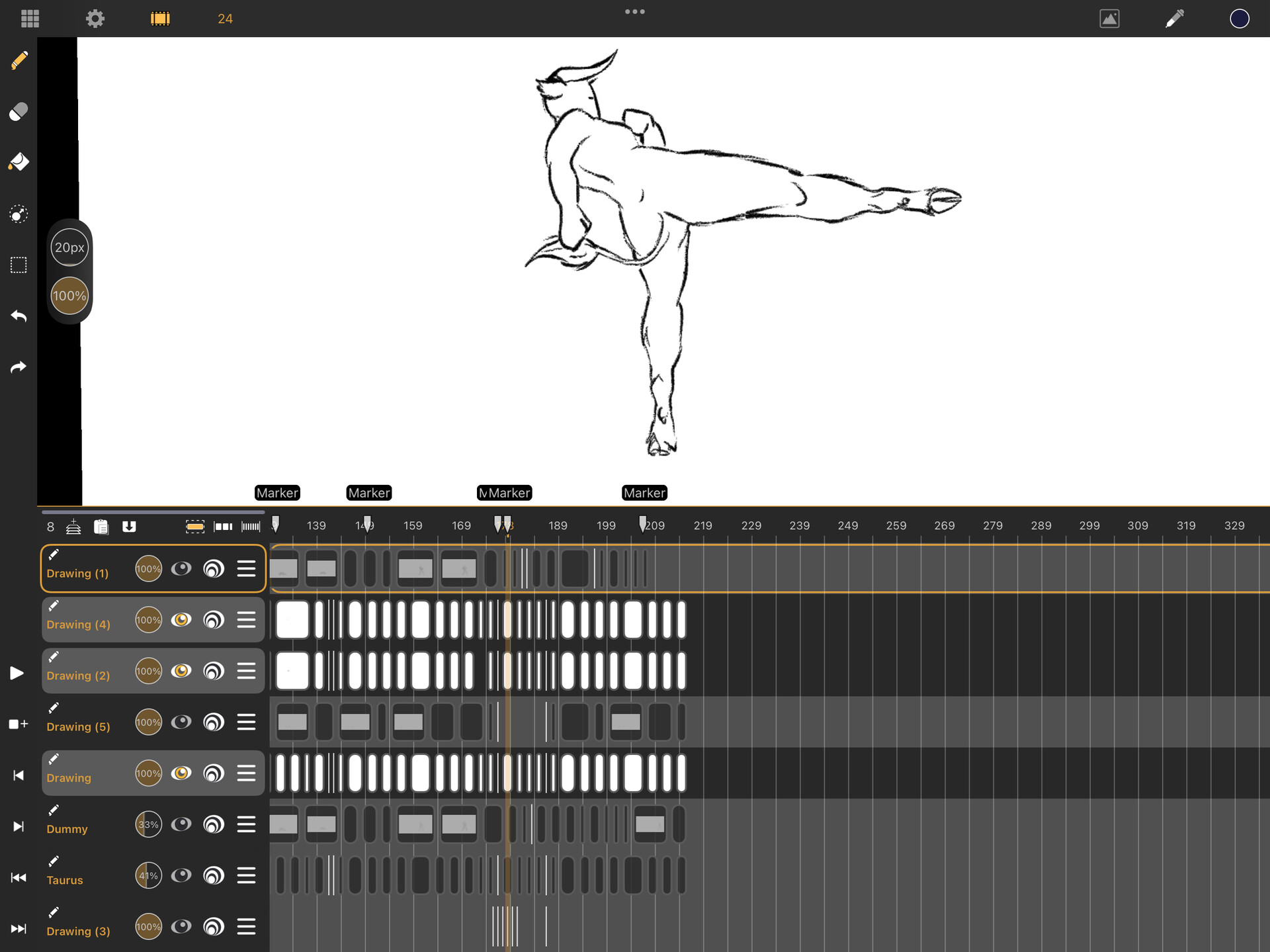This screenshot has width=1270, height=952.
Task: Click the Undo arrow
Action: 18,316
